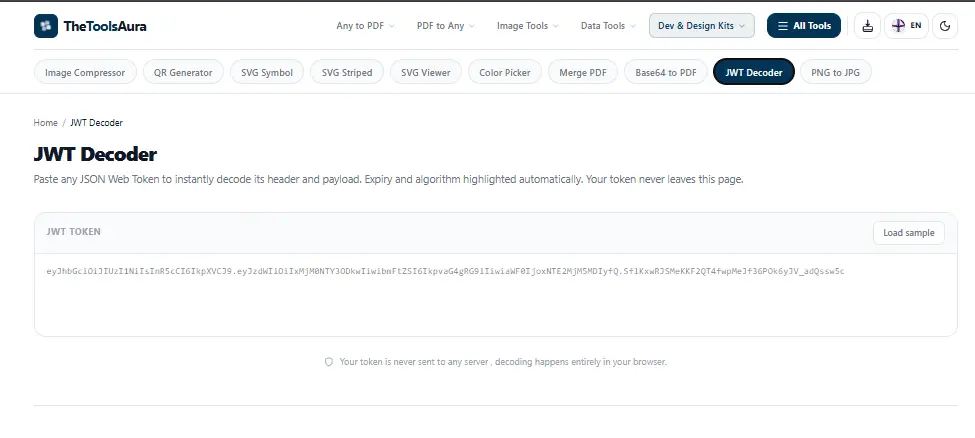Viewport: 975px width, 438px height.
Task: Click the TheToolsAura logo icon
Action: [46, 26]
